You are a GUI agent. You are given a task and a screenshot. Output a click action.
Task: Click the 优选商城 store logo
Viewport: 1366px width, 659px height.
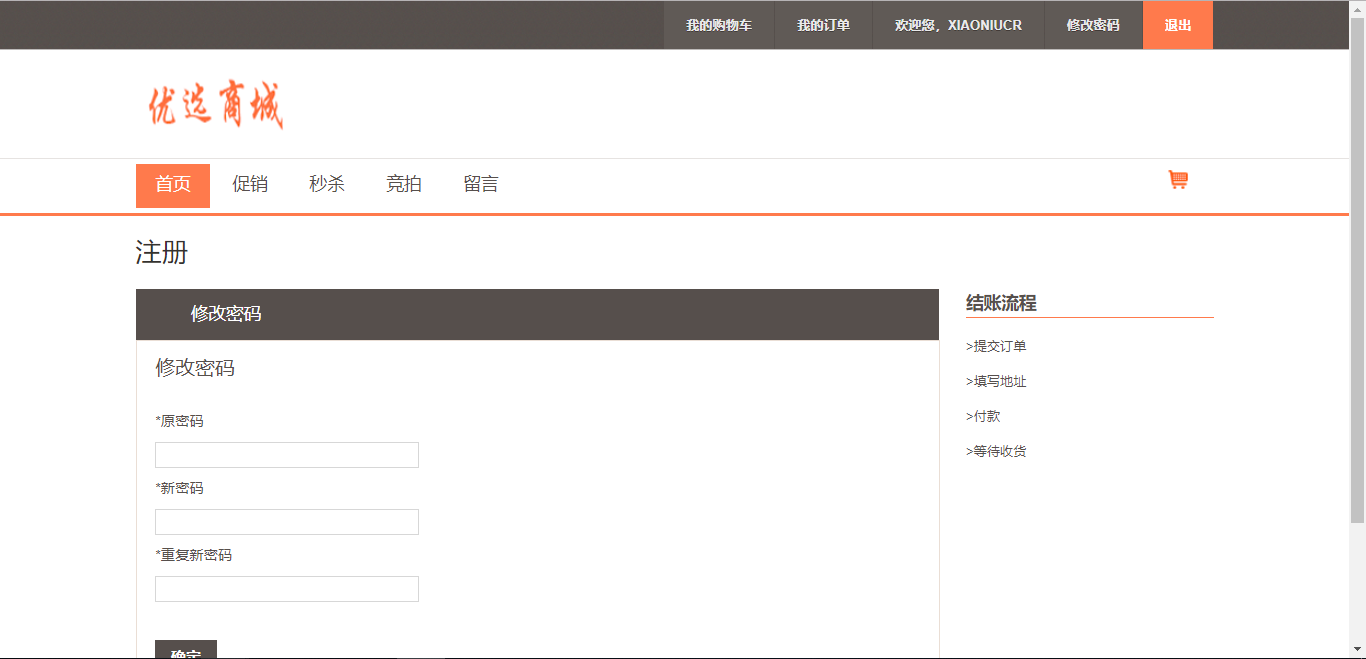tap(216, 105)
